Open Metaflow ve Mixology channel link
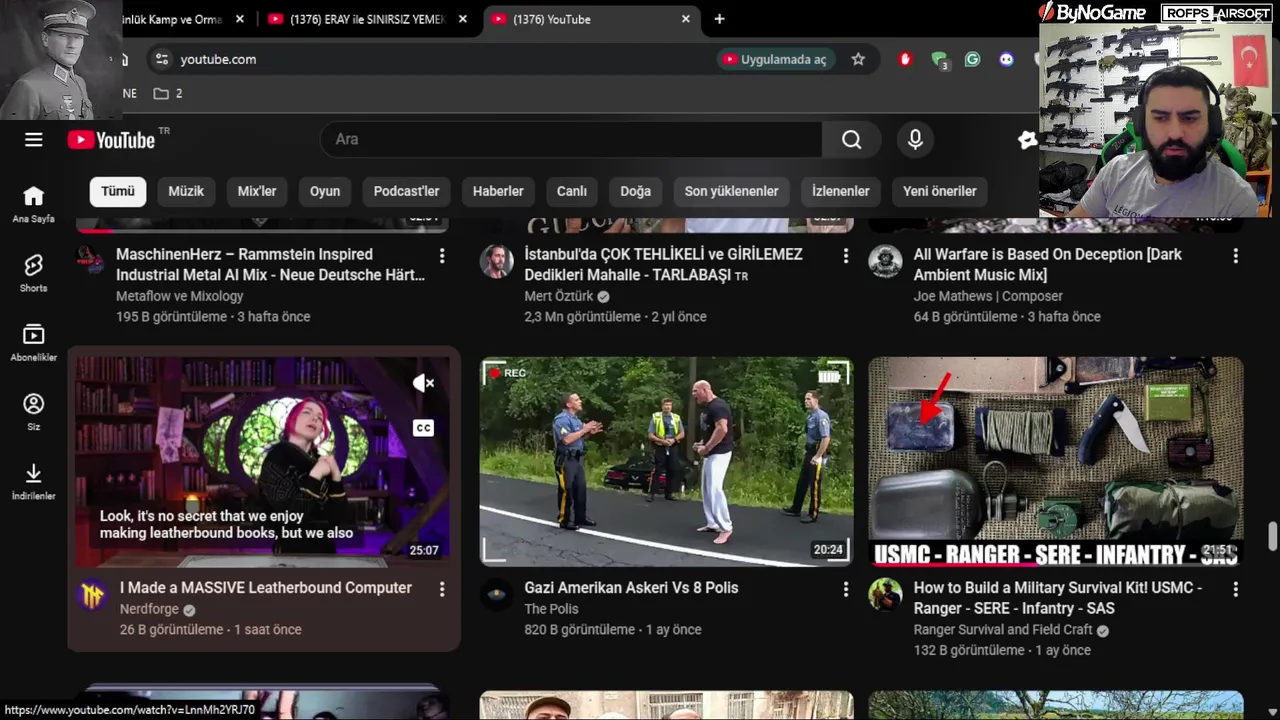Viewport: 1280px width, 720px height. (180, 296)
